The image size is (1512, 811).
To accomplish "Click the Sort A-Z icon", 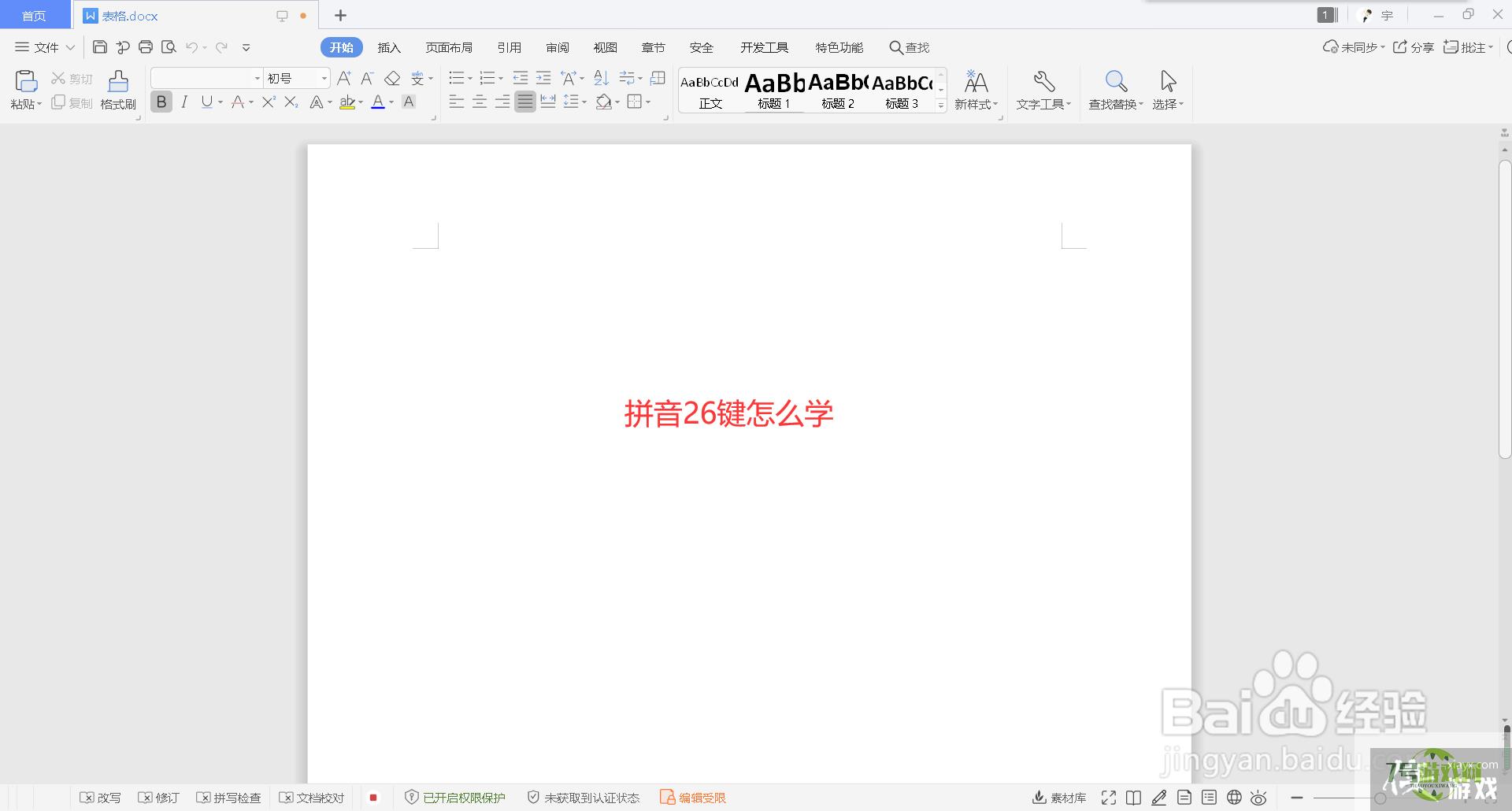I will click(601, 78).
